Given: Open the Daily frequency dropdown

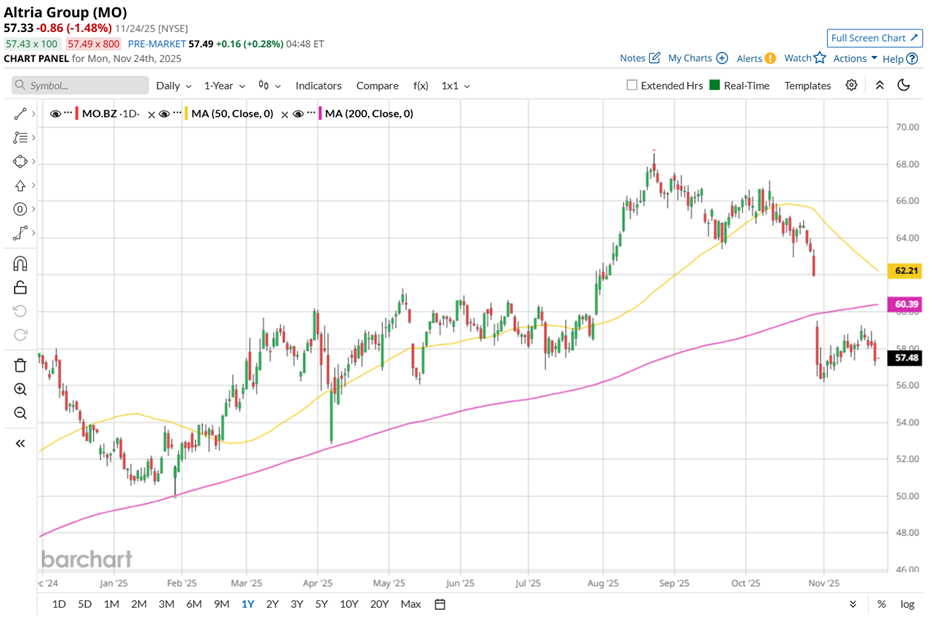Looking at the screenshot, I should click(x=173, y=86).
